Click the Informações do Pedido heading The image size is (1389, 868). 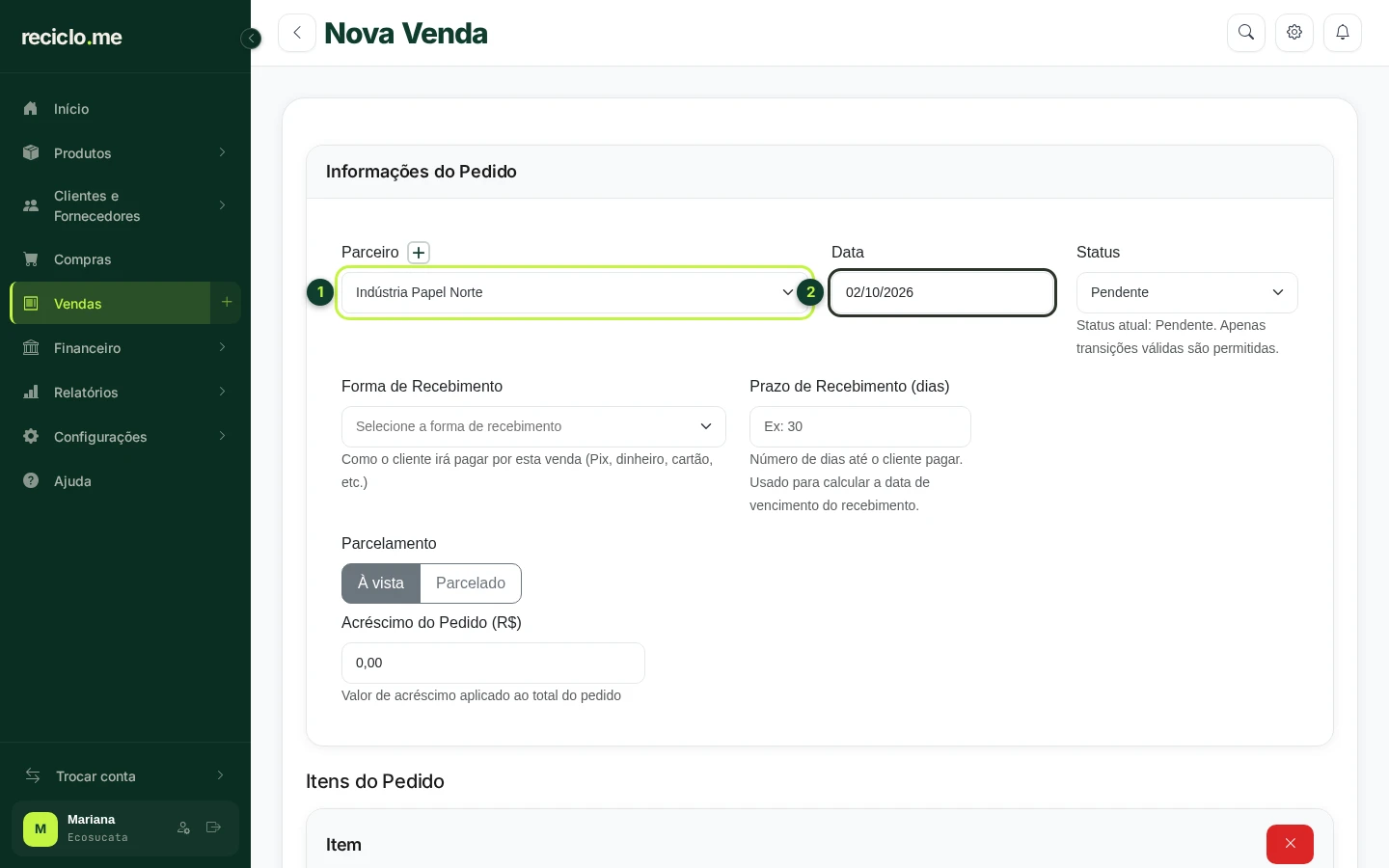pyautogui.click(x=422, y=172)
